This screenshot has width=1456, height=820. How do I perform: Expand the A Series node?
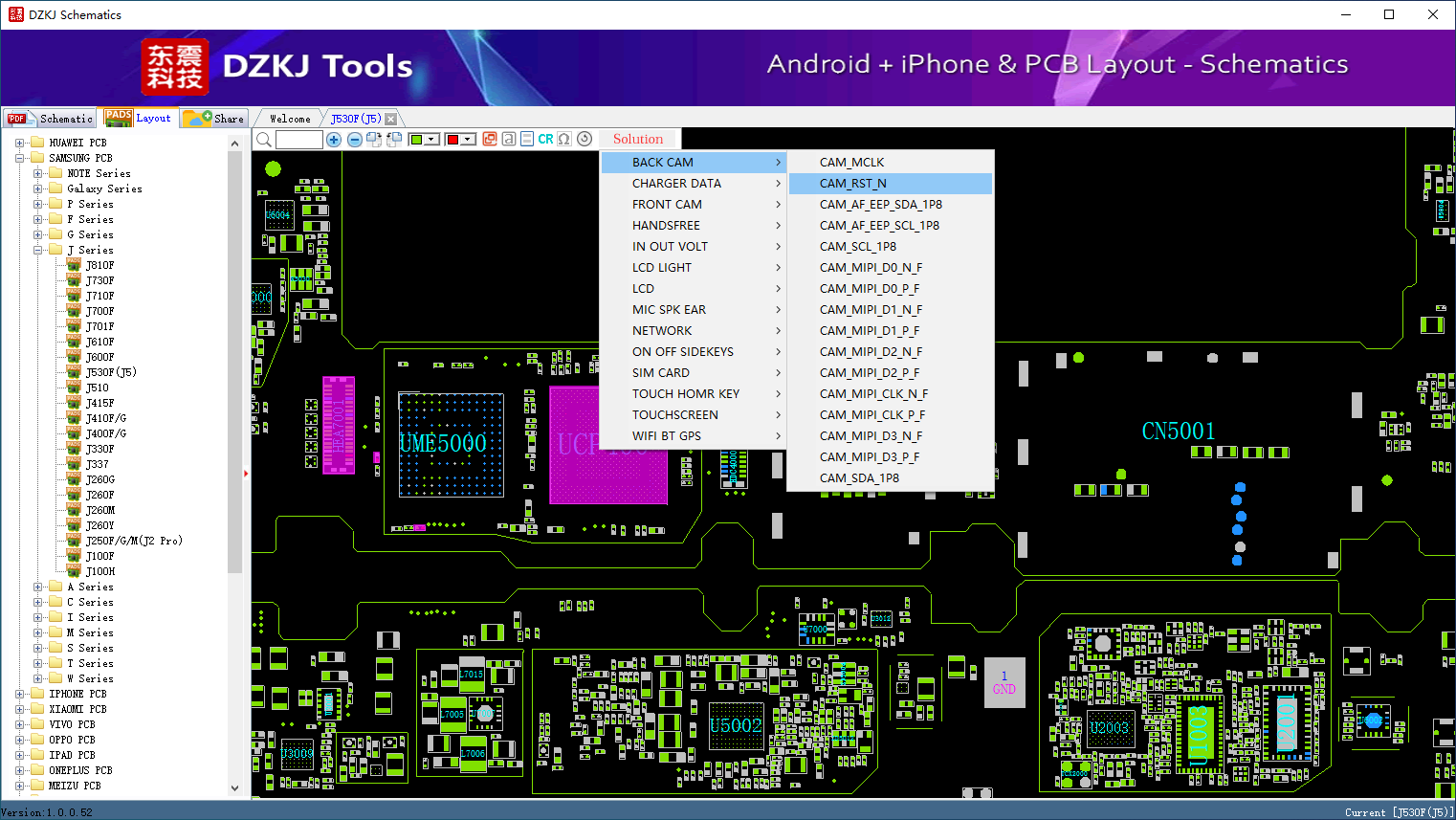tap(37, 587)
